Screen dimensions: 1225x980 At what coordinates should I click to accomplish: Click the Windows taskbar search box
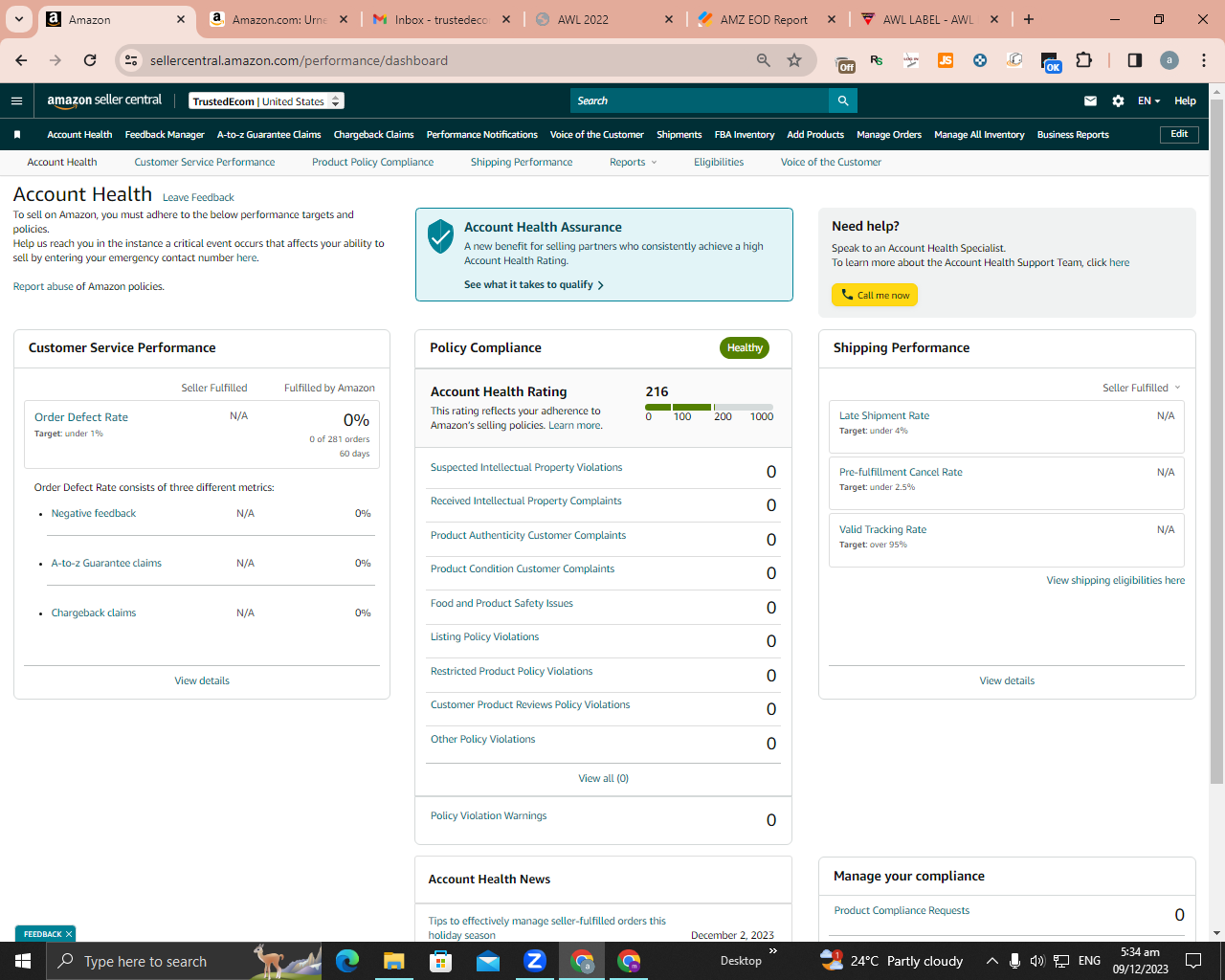[185, 961]
